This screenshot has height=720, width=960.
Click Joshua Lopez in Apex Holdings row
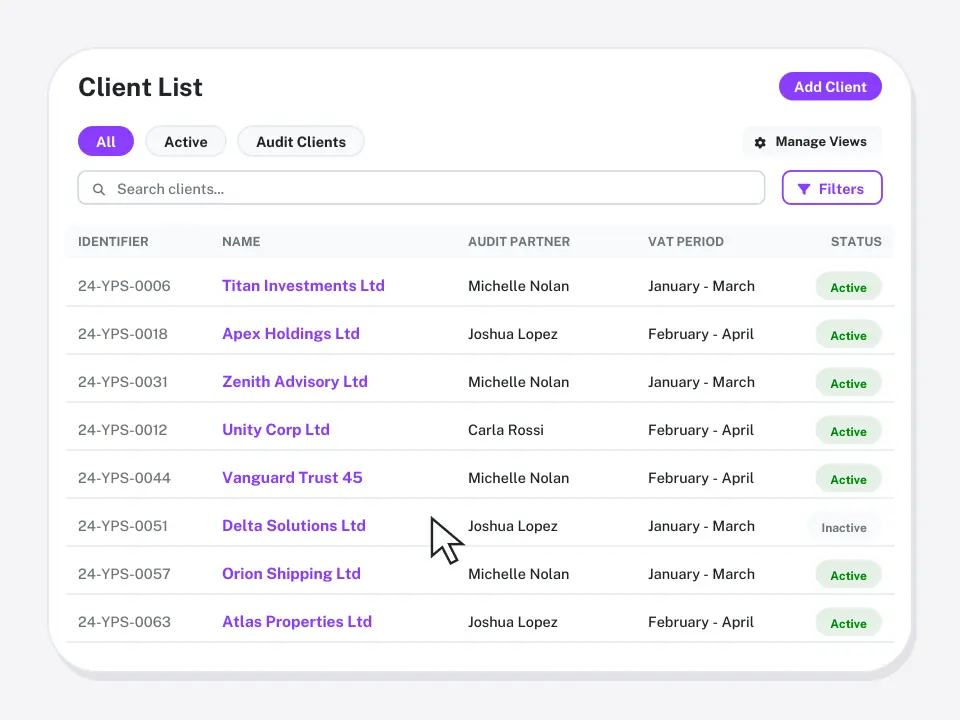[512, 334]
